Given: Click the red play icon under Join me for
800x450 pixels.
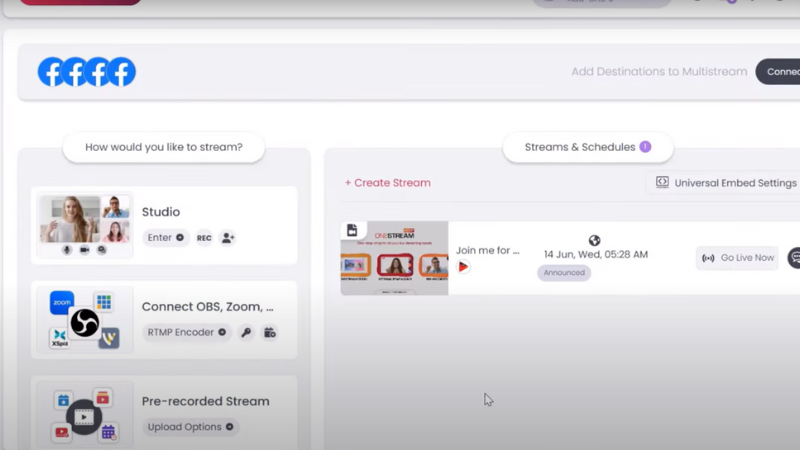Looking at the screenshot, I should tap(463, 267).
